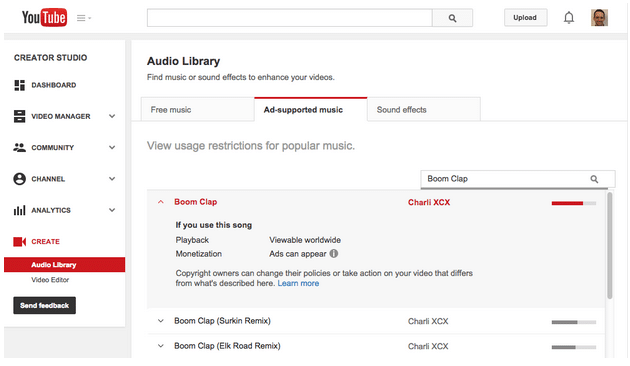
Task: Click the Boom Clap (Surkin Remix) title
Action: click(x=222, y=321)
